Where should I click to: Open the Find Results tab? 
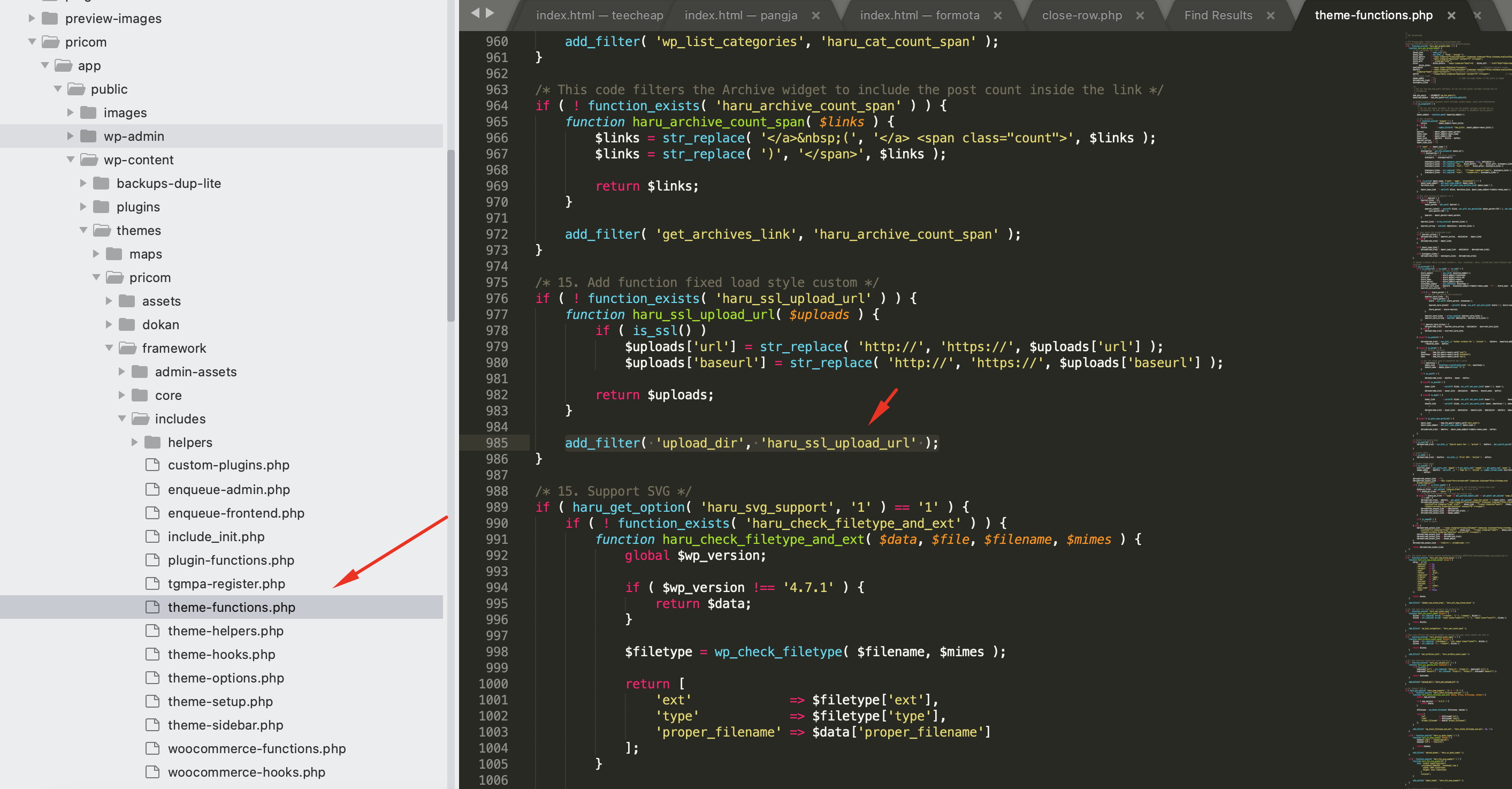tap(1218, 16)
